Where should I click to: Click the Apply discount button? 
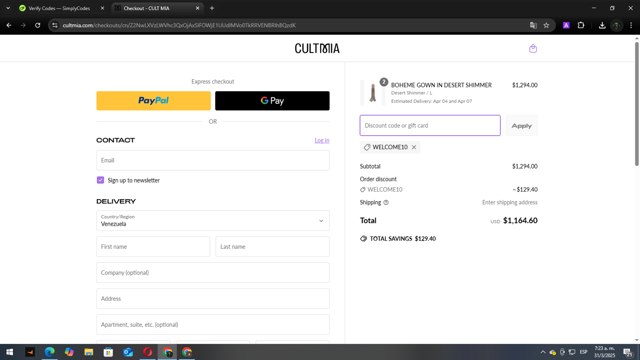522,126
